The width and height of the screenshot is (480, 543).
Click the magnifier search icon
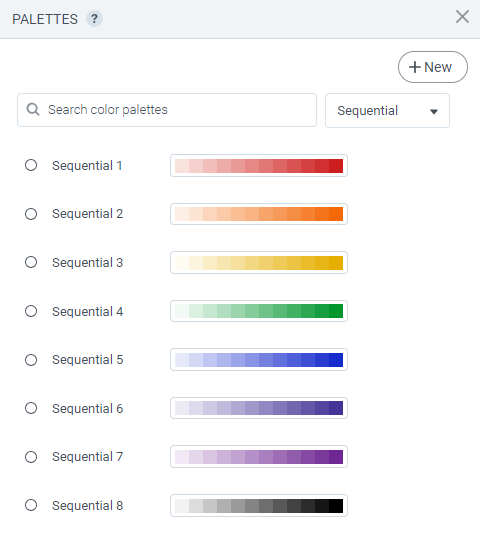[33, 109]
